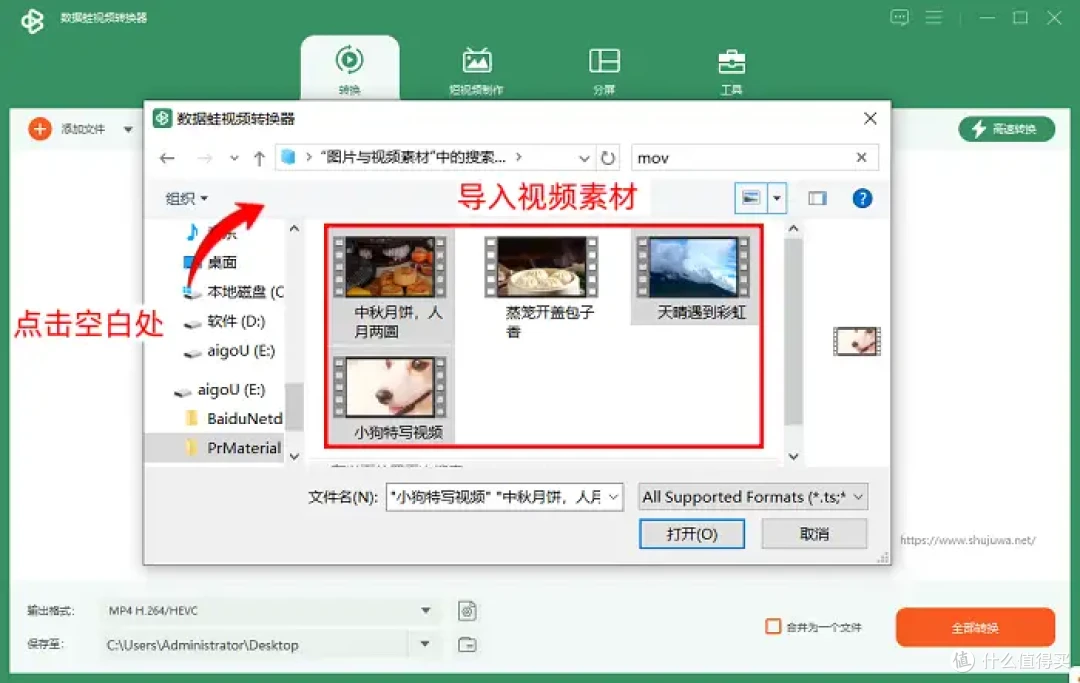Open the 工具 toolbox tab
This screenshot has width=1080, height=683.
[x=731, y=70]
